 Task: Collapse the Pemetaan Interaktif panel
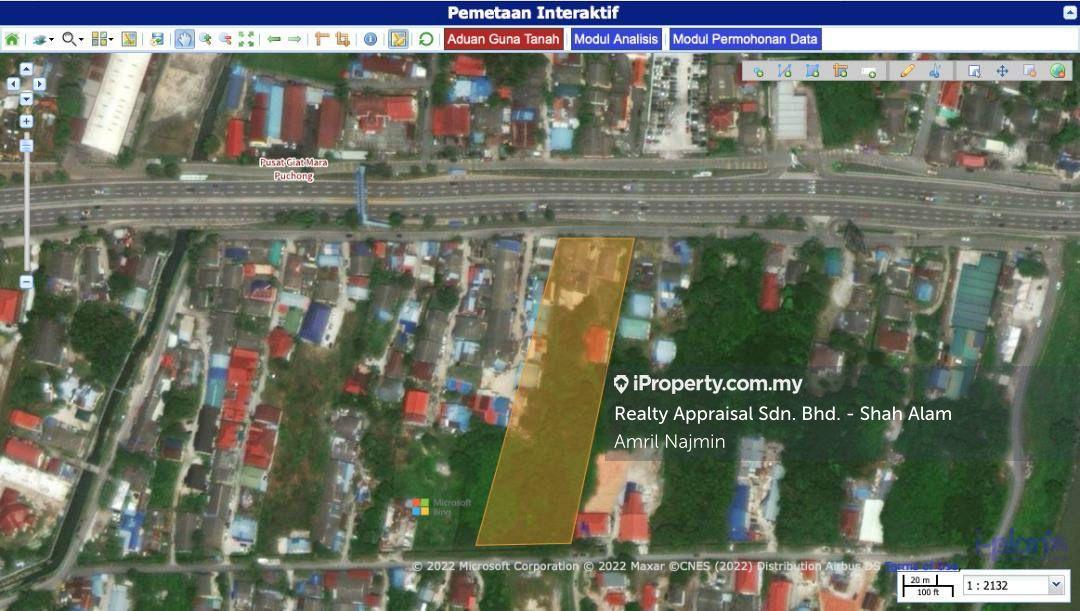[x=1069, y=13]
